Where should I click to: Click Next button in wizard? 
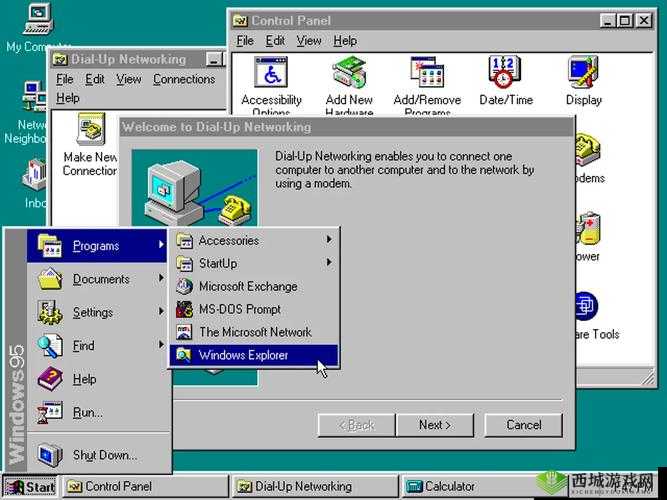tap(435, 425)
